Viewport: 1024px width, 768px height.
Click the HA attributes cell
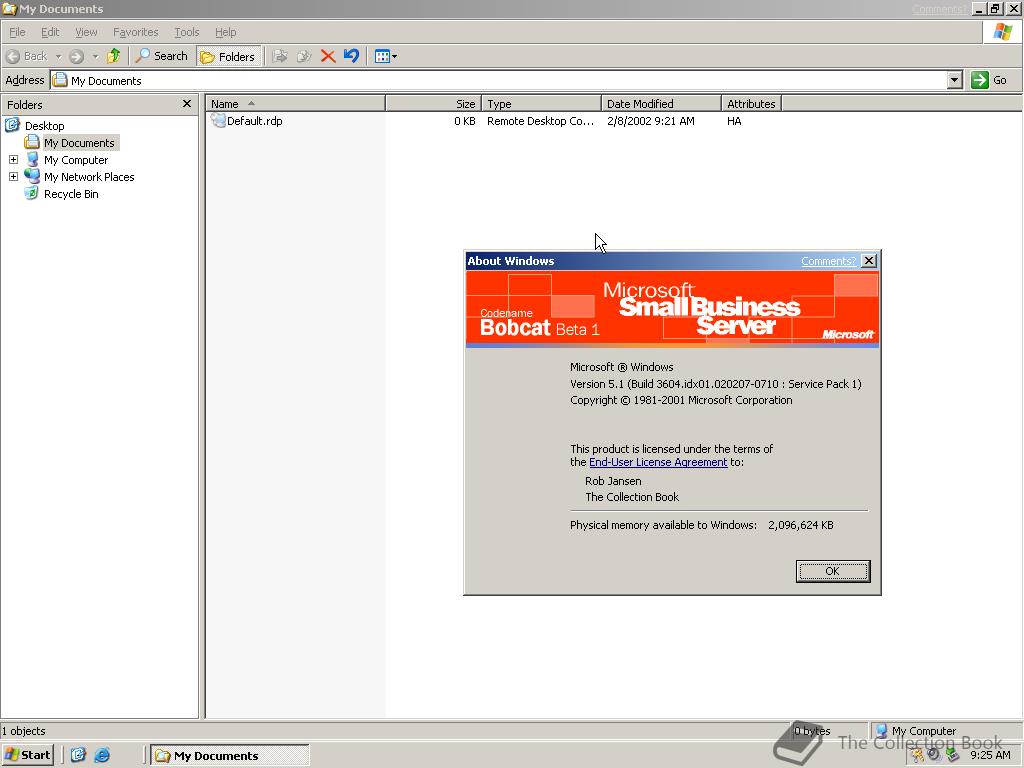[734, 121]
